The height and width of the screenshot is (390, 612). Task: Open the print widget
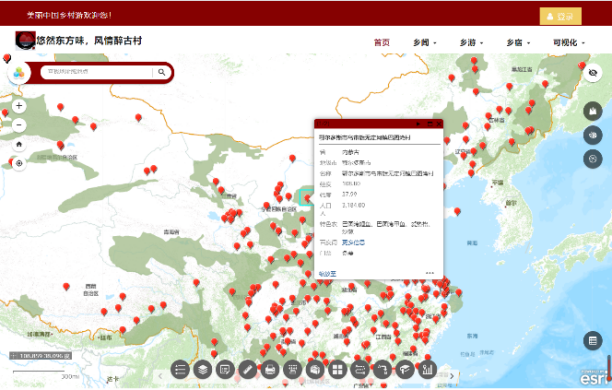[x=270, y=369]
